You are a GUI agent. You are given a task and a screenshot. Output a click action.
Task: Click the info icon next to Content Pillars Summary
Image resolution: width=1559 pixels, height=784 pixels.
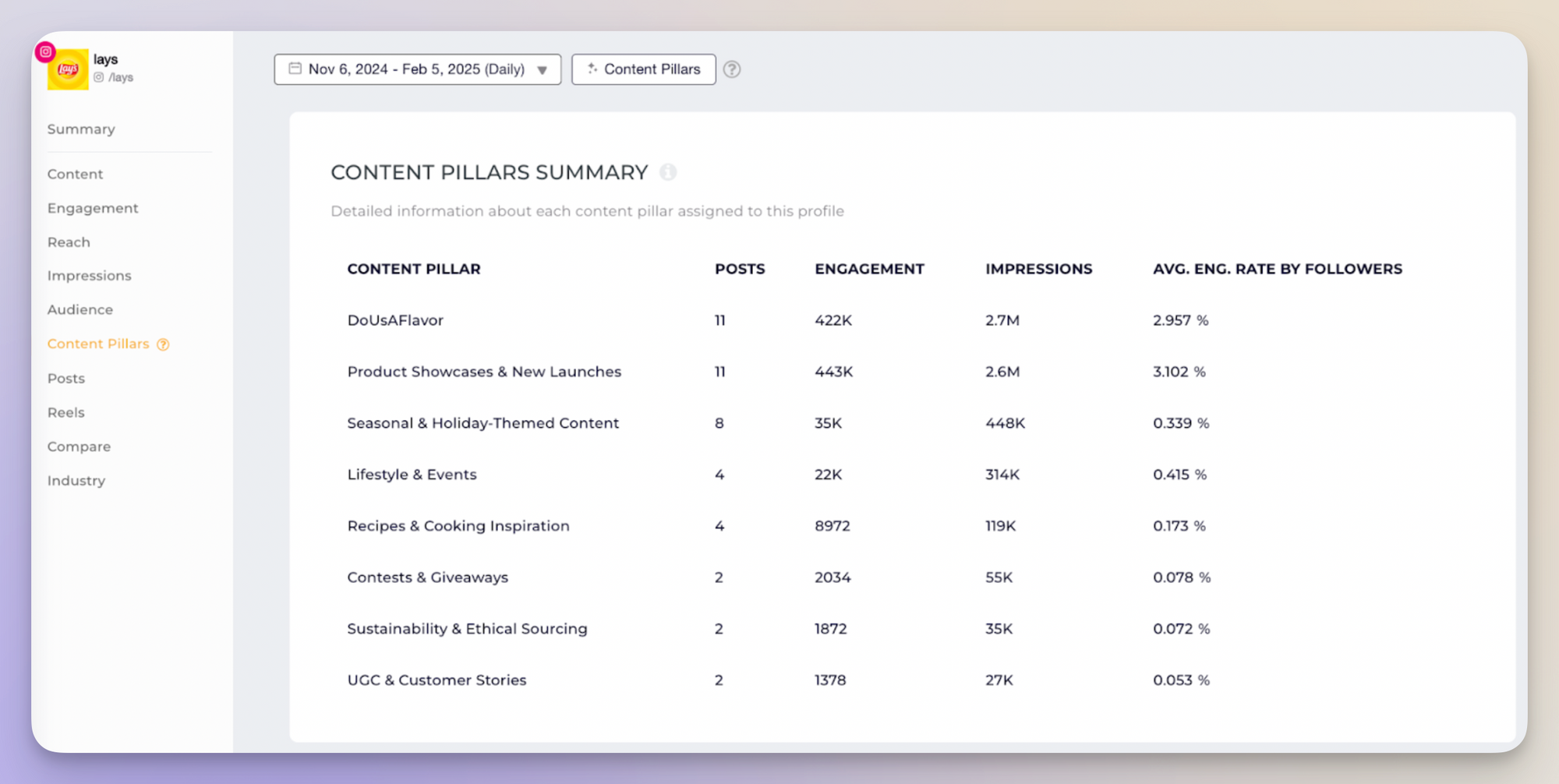(x=668, y=172)
